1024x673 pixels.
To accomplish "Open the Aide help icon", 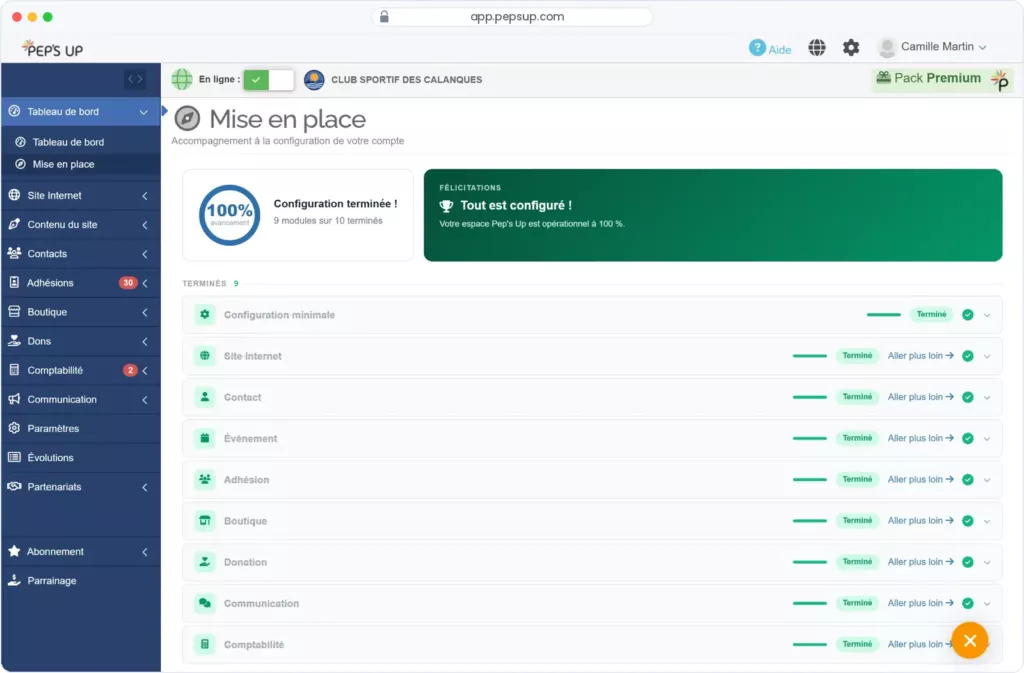I will [x=757, y=48].
